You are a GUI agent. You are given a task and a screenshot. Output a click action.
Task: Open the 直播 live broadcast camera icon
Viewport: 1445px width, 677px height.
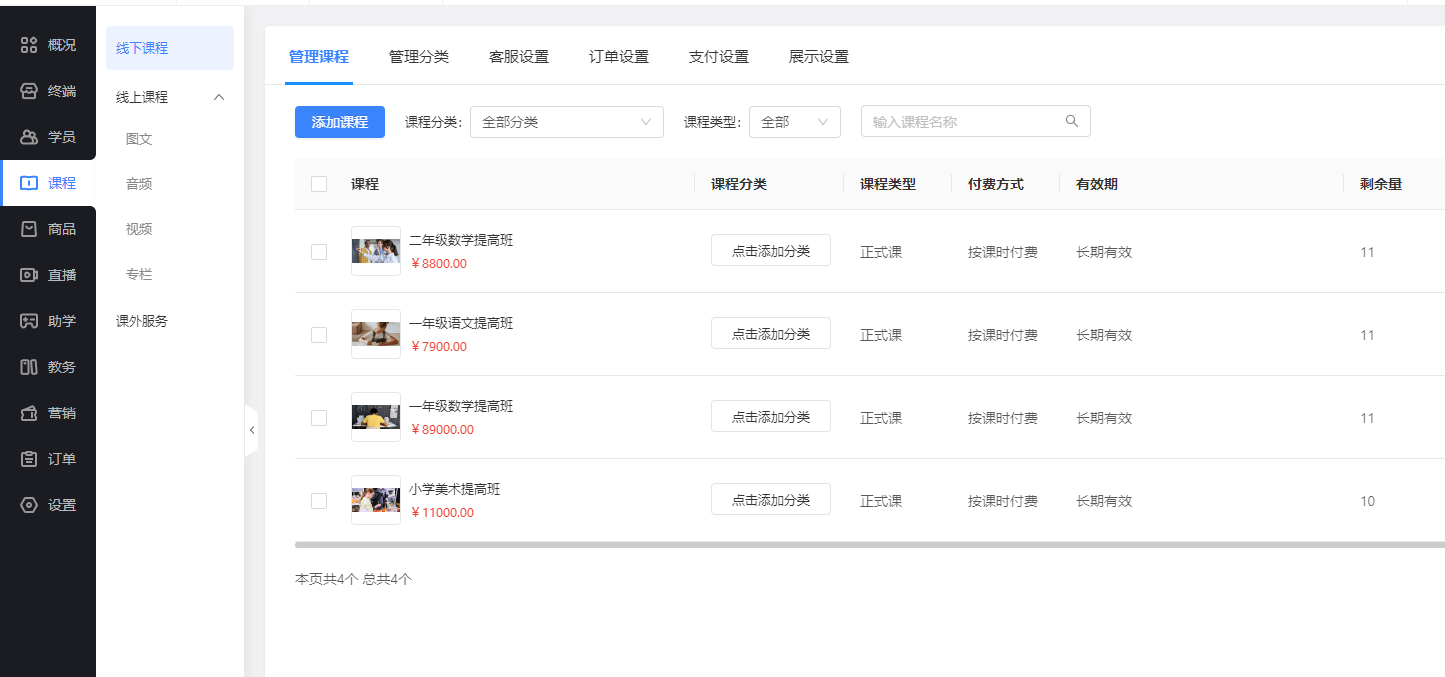pyautogui.click(x=29, y=275)
